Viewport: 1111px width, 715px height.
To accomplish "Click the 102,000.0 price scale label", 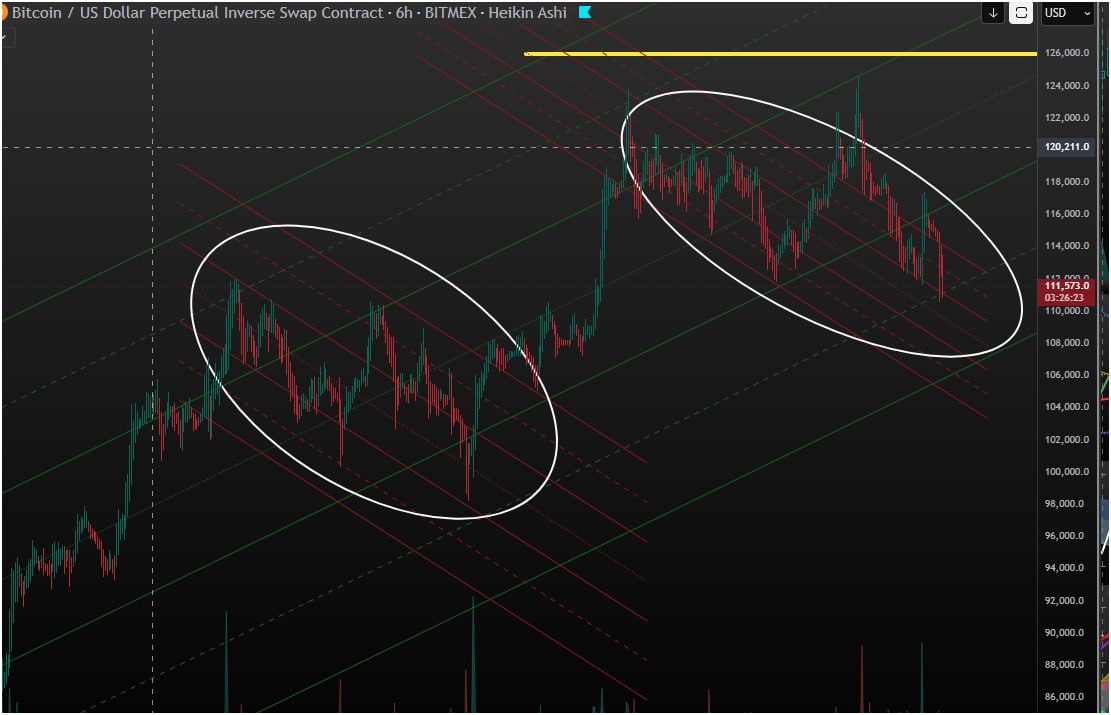I will 1066,439.
